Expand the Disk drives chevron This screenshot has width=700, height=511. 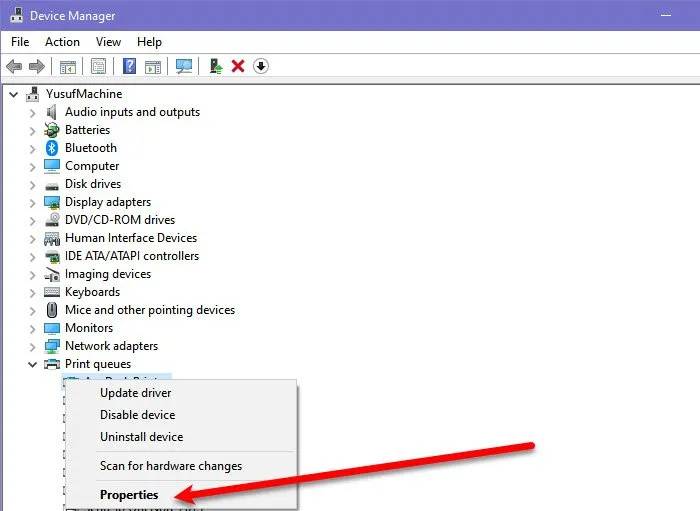(32, 185)
